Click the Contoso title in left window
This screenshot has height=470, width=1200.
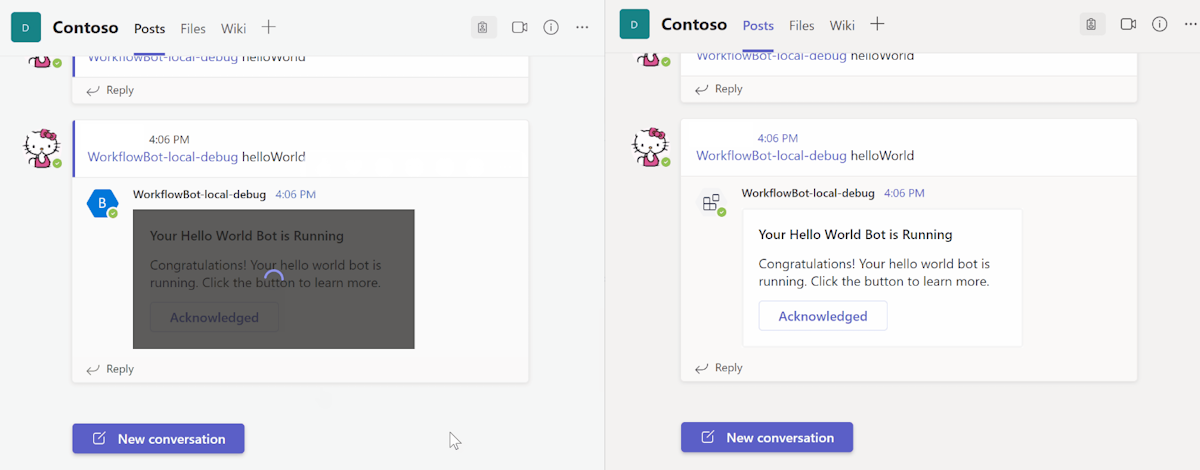[x=85, y=27]
